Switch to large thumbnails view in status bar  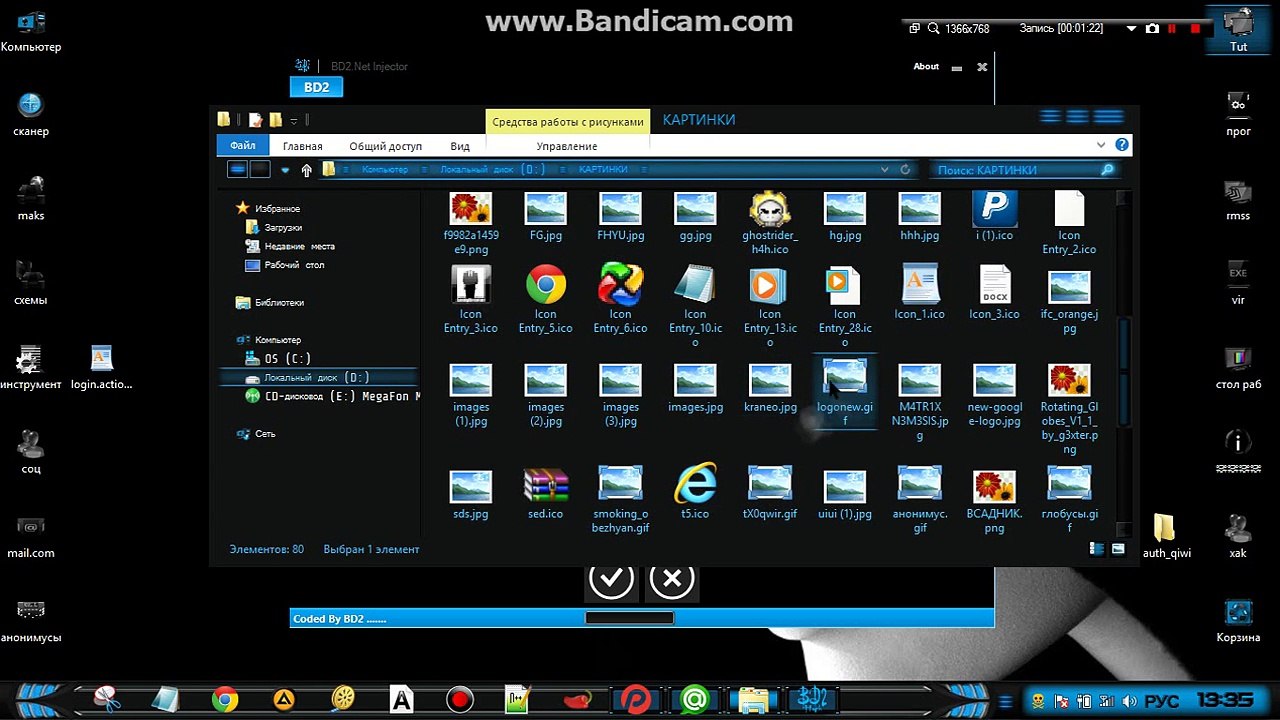[x=1118, y=549]
